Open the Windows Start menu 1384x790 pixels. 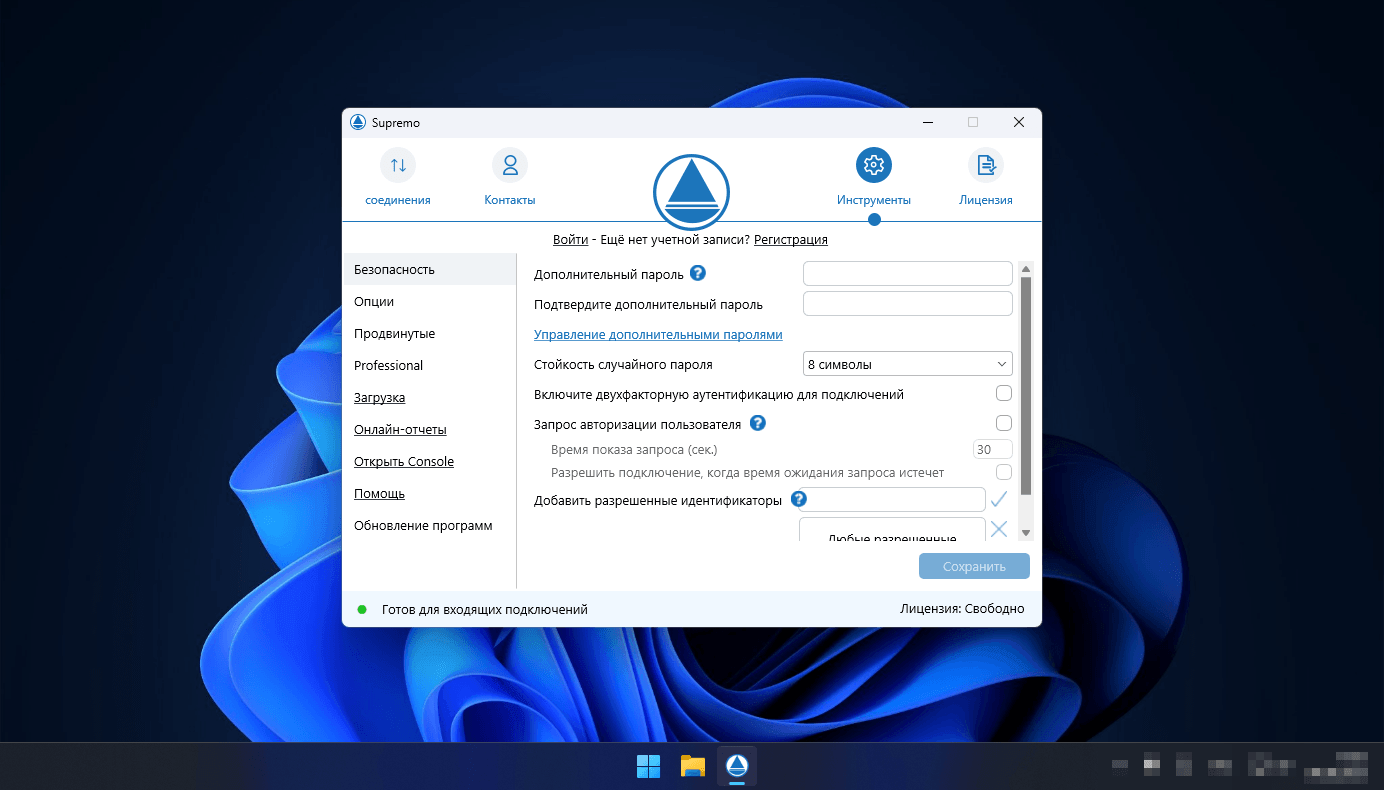(648, 766)
